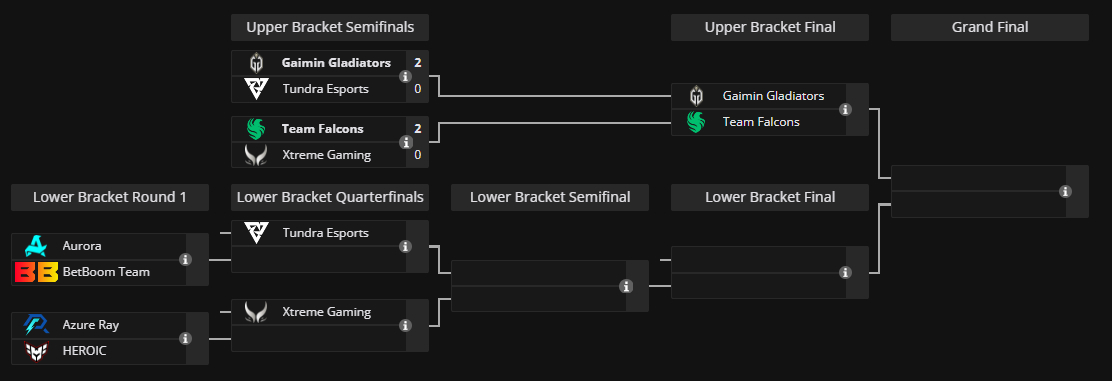View Azure Ray vs HEROIC info icon
Image resolution: width=1112 pixels, height=381 pixels.
[x=186, y=338]
